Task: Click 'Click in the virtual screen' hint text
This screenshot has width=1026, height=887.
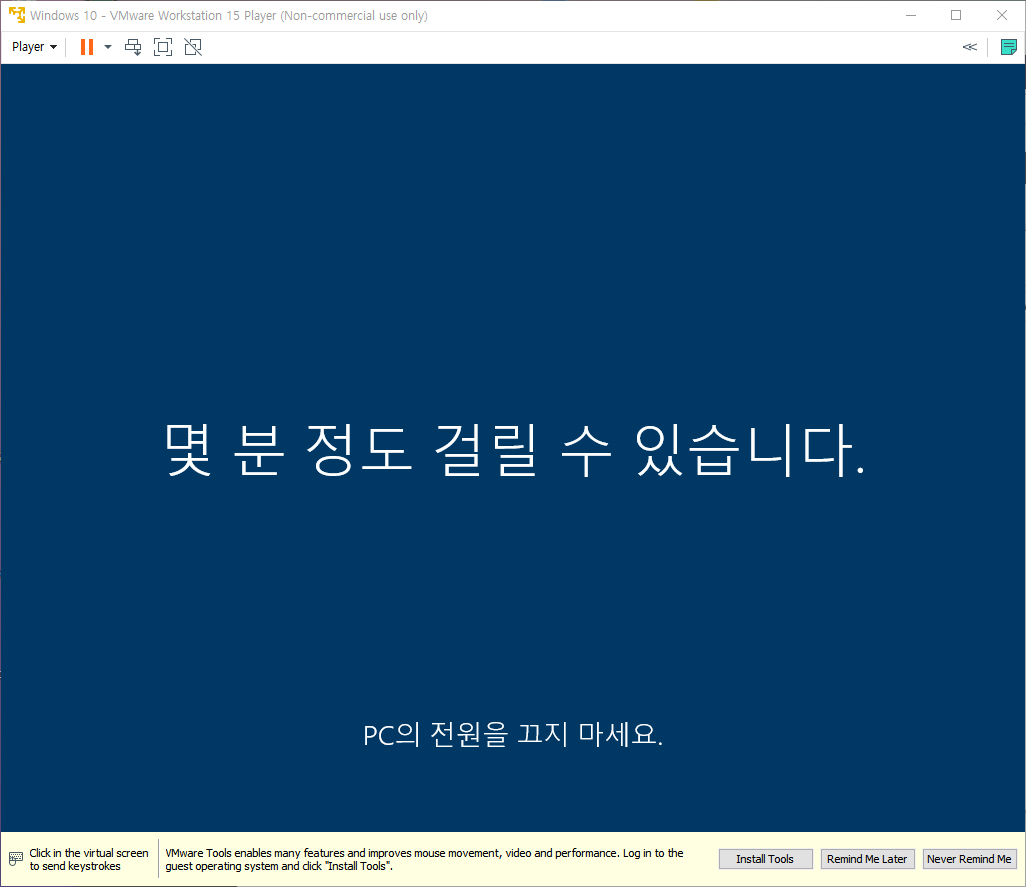Action: [x=89, y=859]
